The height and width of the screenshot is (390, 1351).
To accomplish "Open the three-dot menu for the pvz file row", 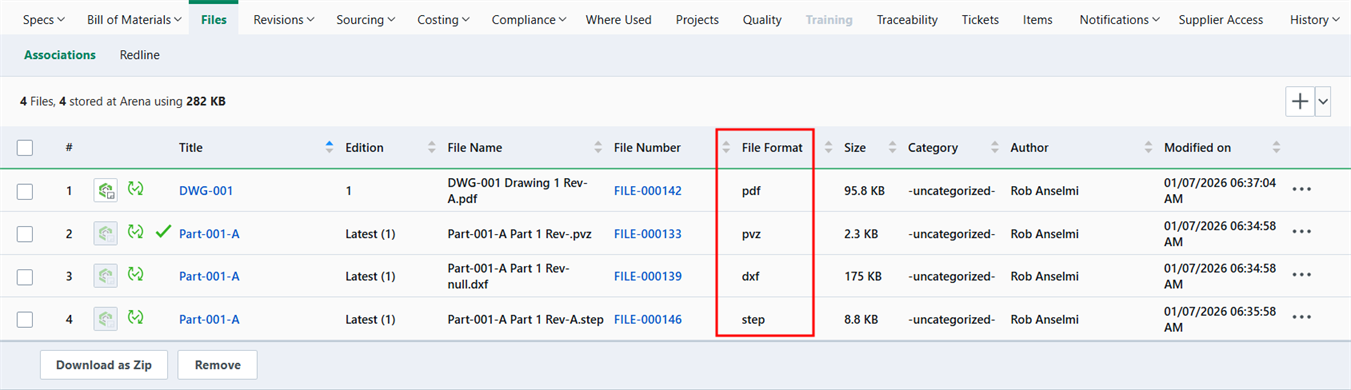I will tap(1301, 232).
